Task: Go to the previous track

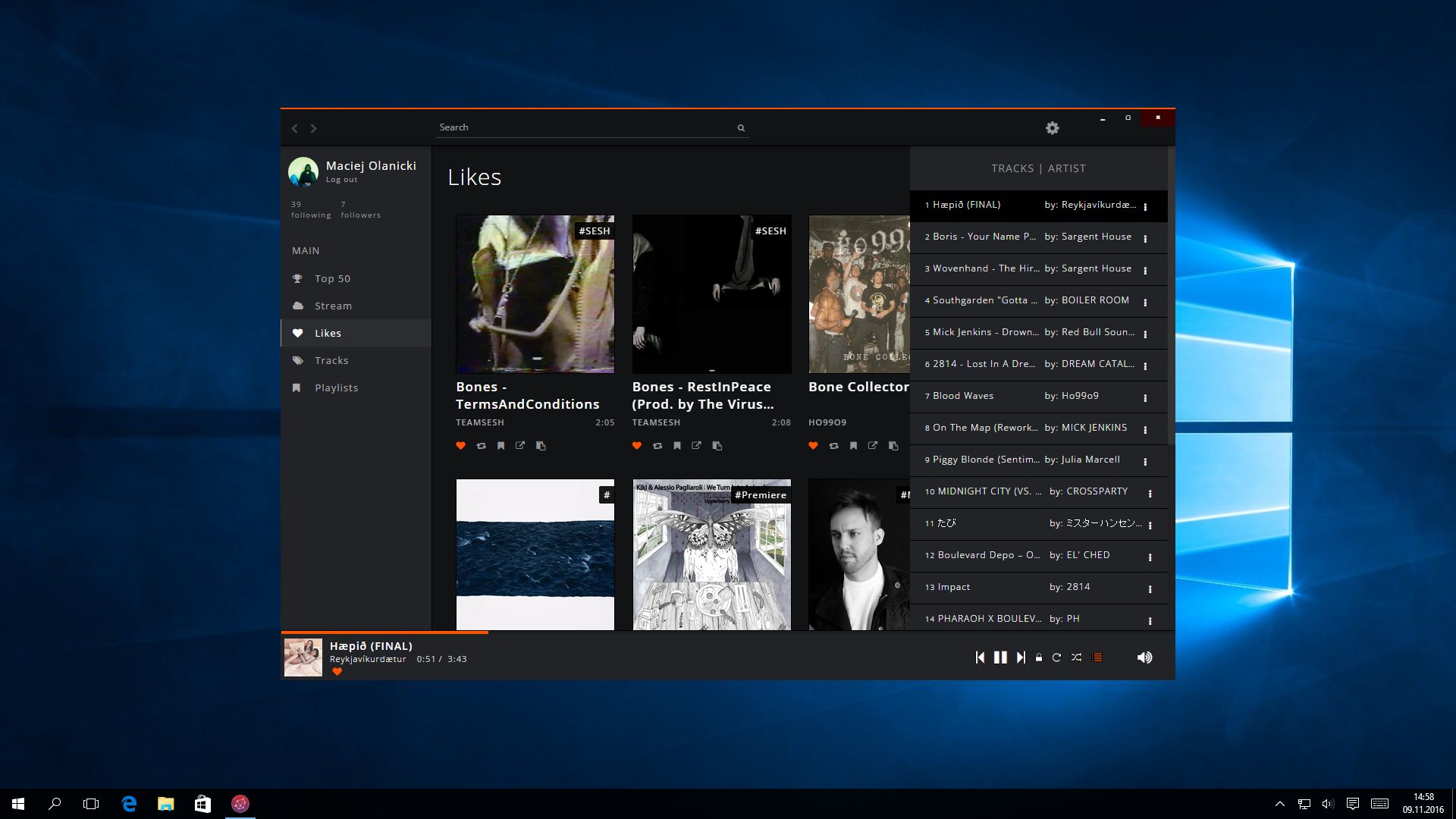Action: coord(980,657)
